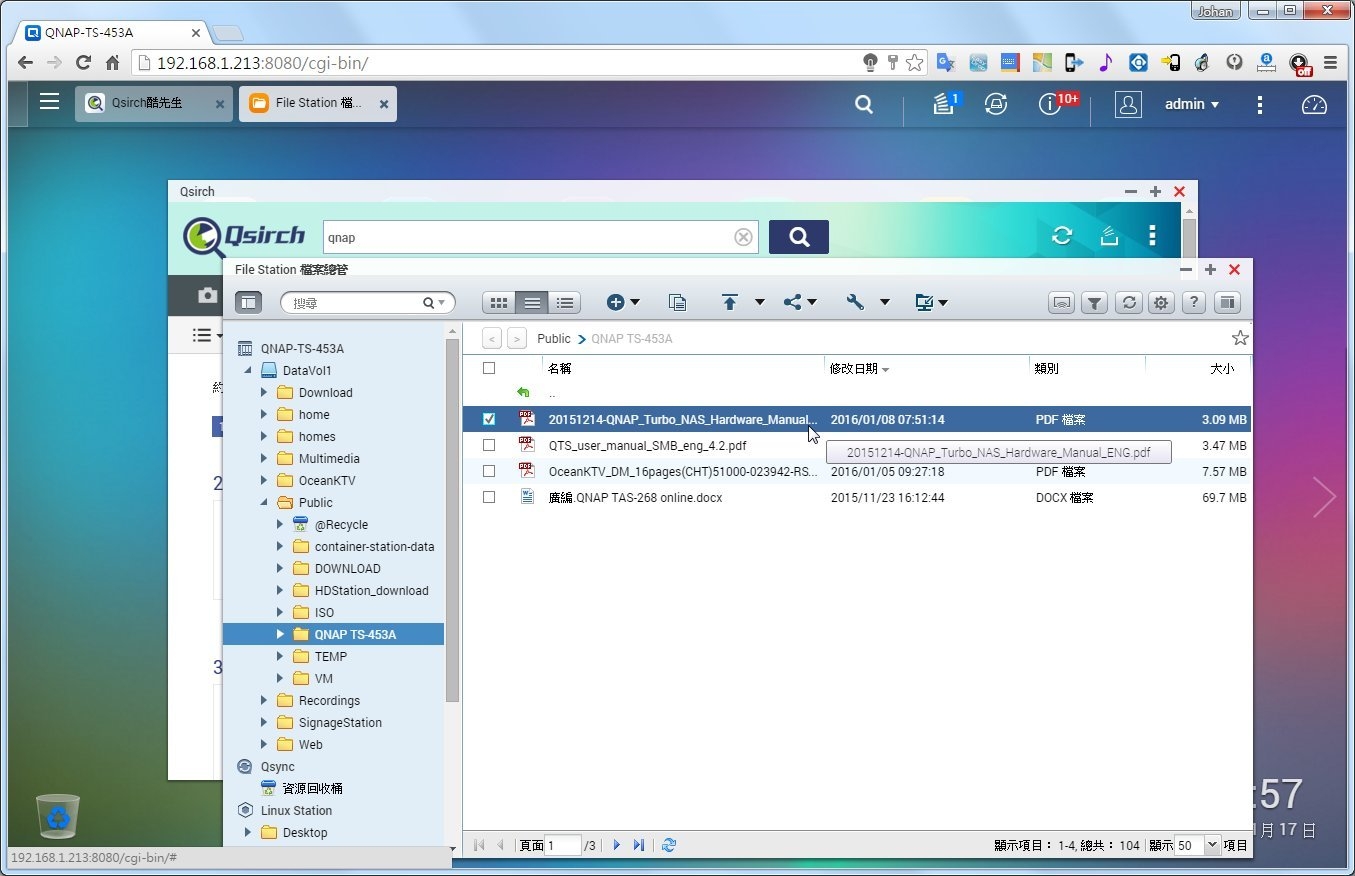Click the parent folder '..' row
Viewport: 1355px width, 876px height.
tap(856, 393)
